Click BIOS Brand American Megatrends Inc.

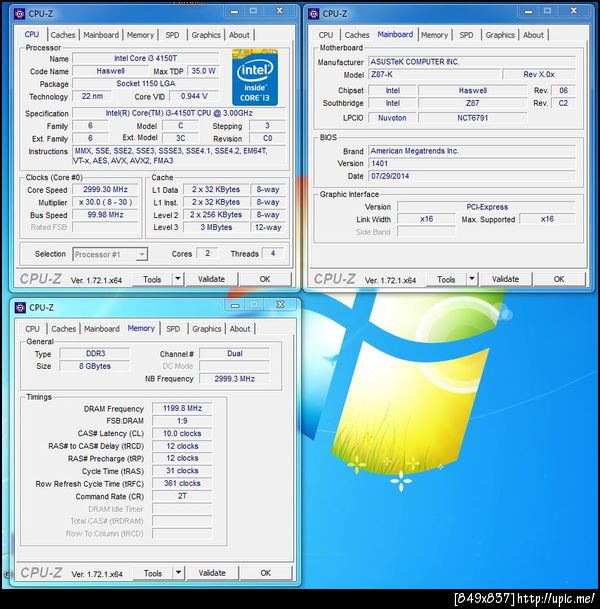tap(472, 151)
